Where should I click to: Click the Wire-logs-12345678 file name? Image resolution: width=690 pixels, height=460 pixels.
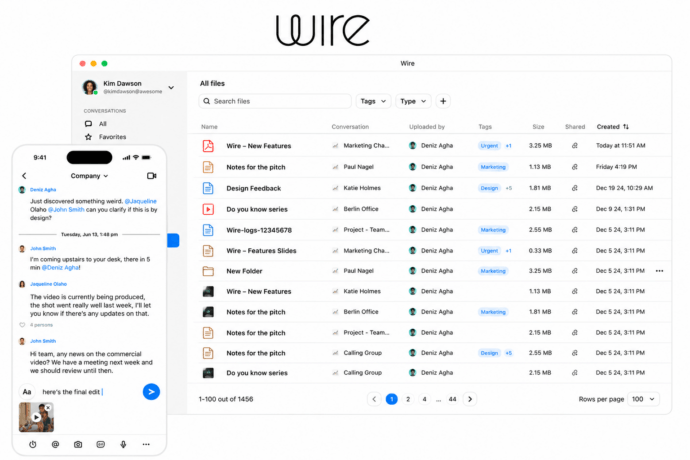click(259, 230)
